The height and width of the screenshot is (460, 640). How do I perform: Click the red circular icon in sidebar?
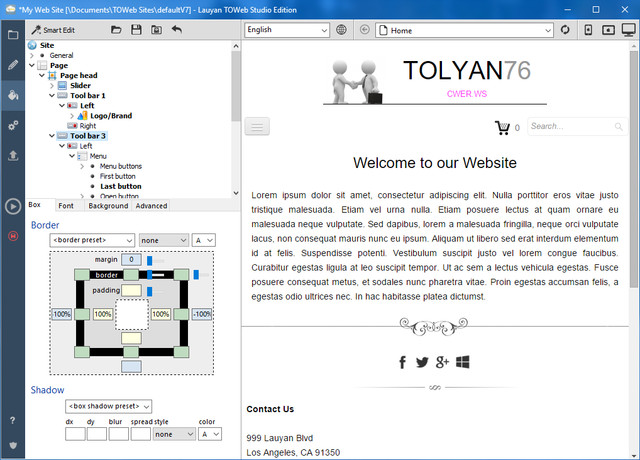coord(13,236)
